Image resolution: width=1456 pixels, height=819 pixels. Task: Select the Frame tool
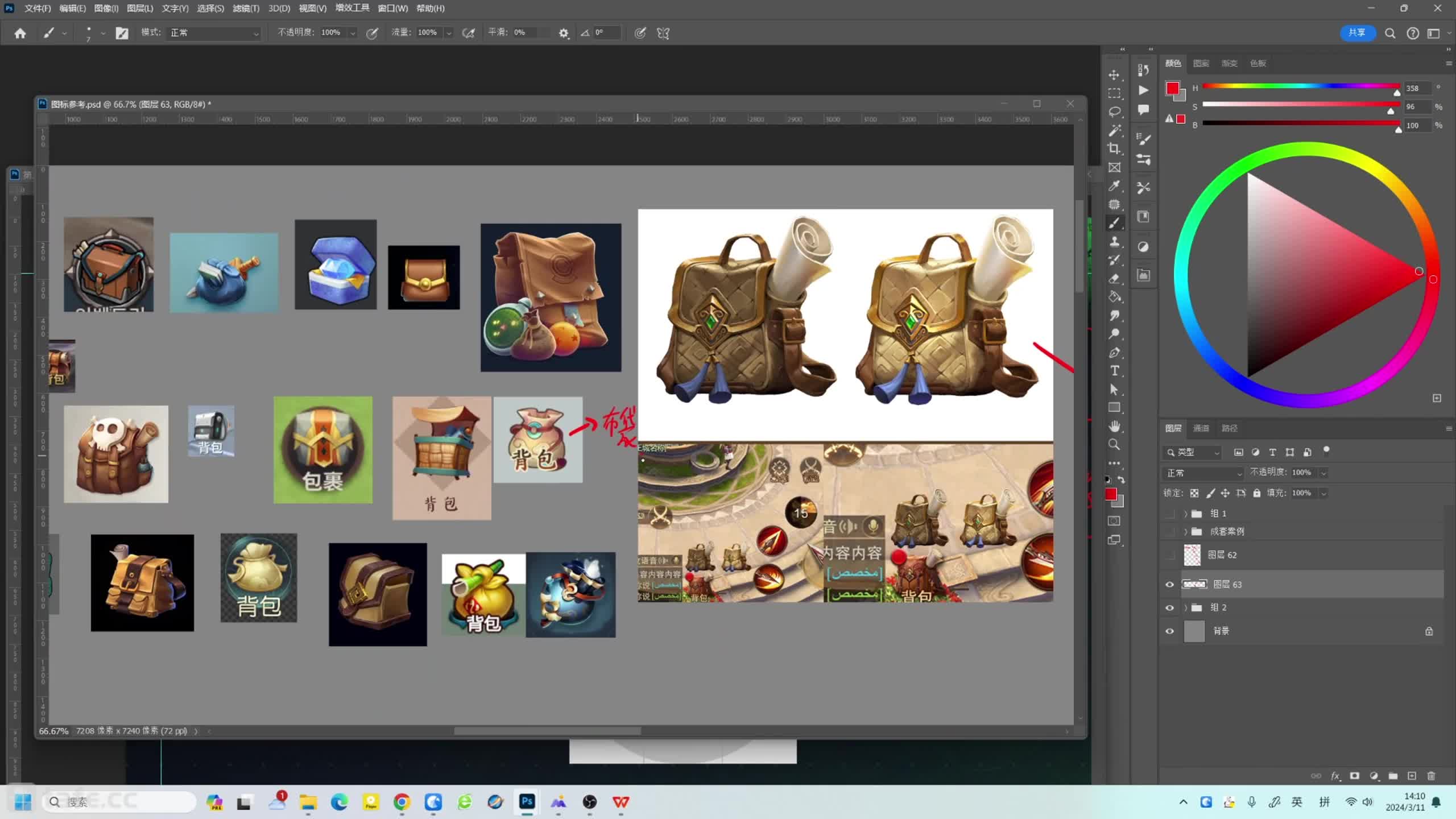pyautogui.click(x=1114, y=168)
